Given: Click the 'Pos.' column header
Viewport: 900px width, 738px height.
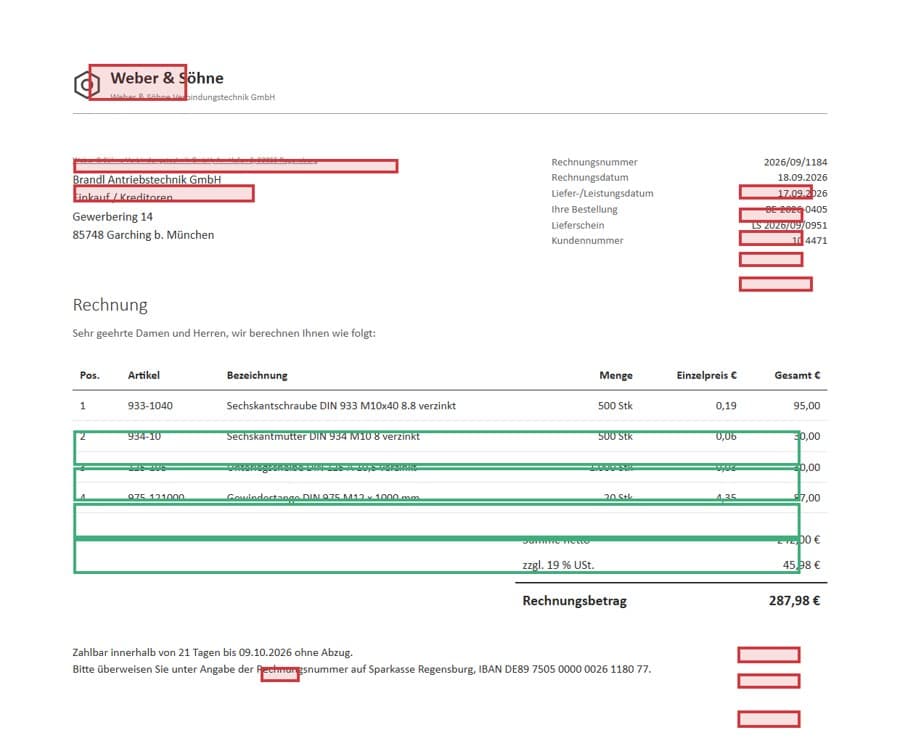Looking at the screenshot, I should click(x=90, y=375).
